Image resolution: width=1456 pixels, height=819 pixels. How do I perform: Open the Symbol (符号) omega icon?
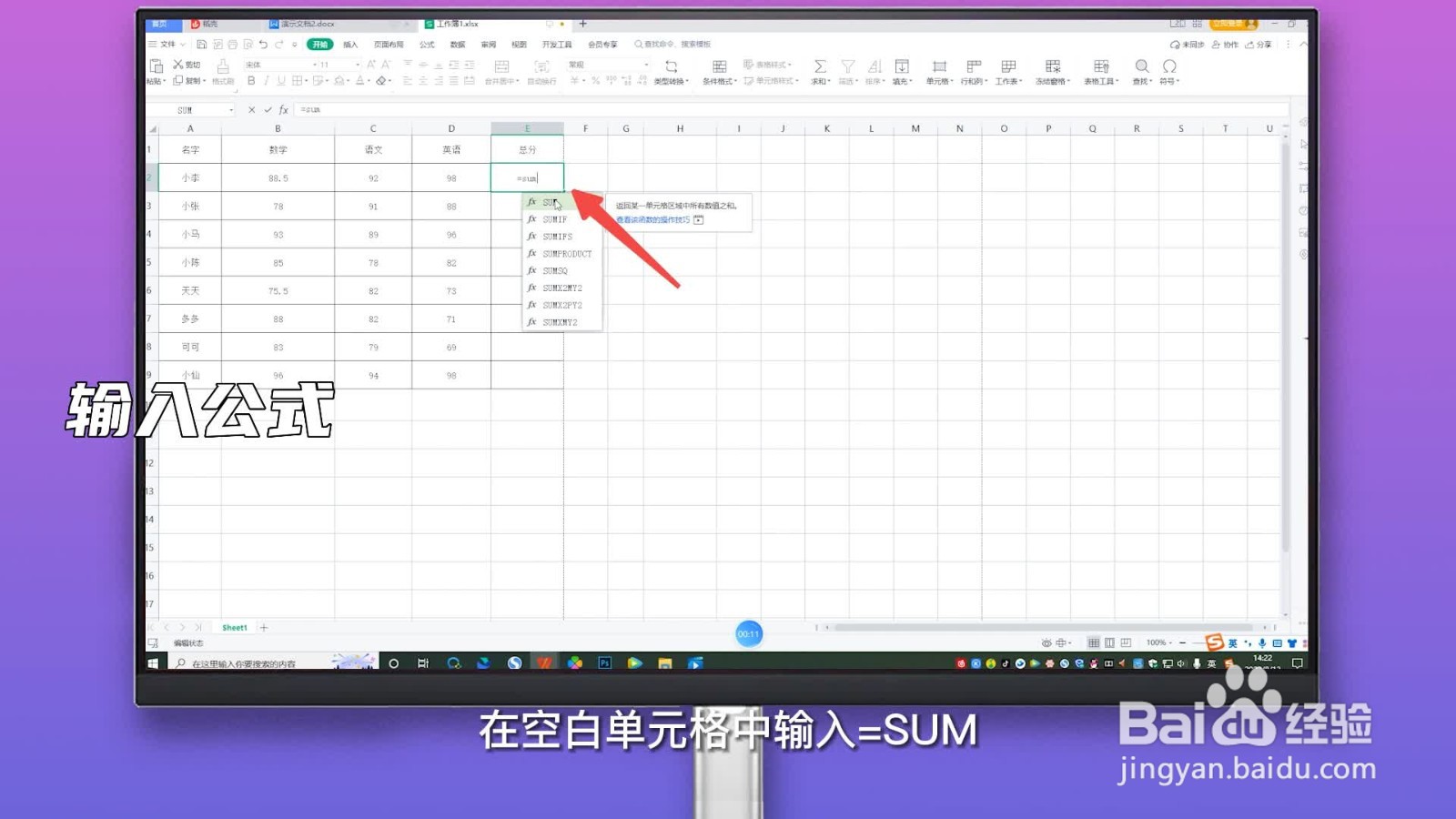[1169, 66]
